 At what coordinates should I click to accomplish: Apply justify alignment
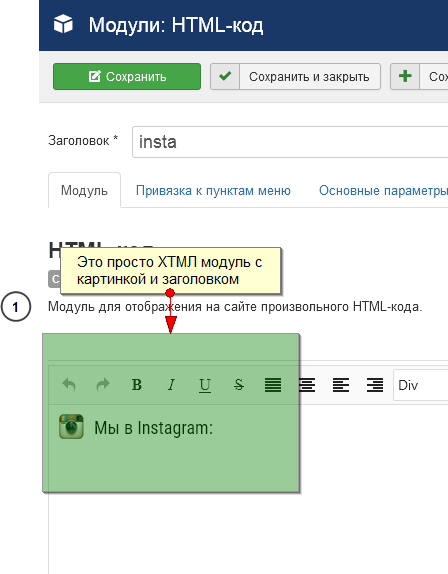[273, 385]
